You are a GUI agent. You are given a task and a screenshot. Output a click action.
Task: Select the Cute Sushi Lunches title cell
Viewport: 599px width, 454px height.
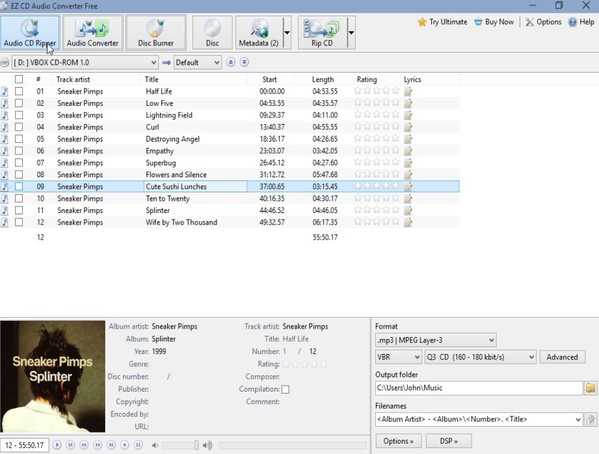pos(195,186)
